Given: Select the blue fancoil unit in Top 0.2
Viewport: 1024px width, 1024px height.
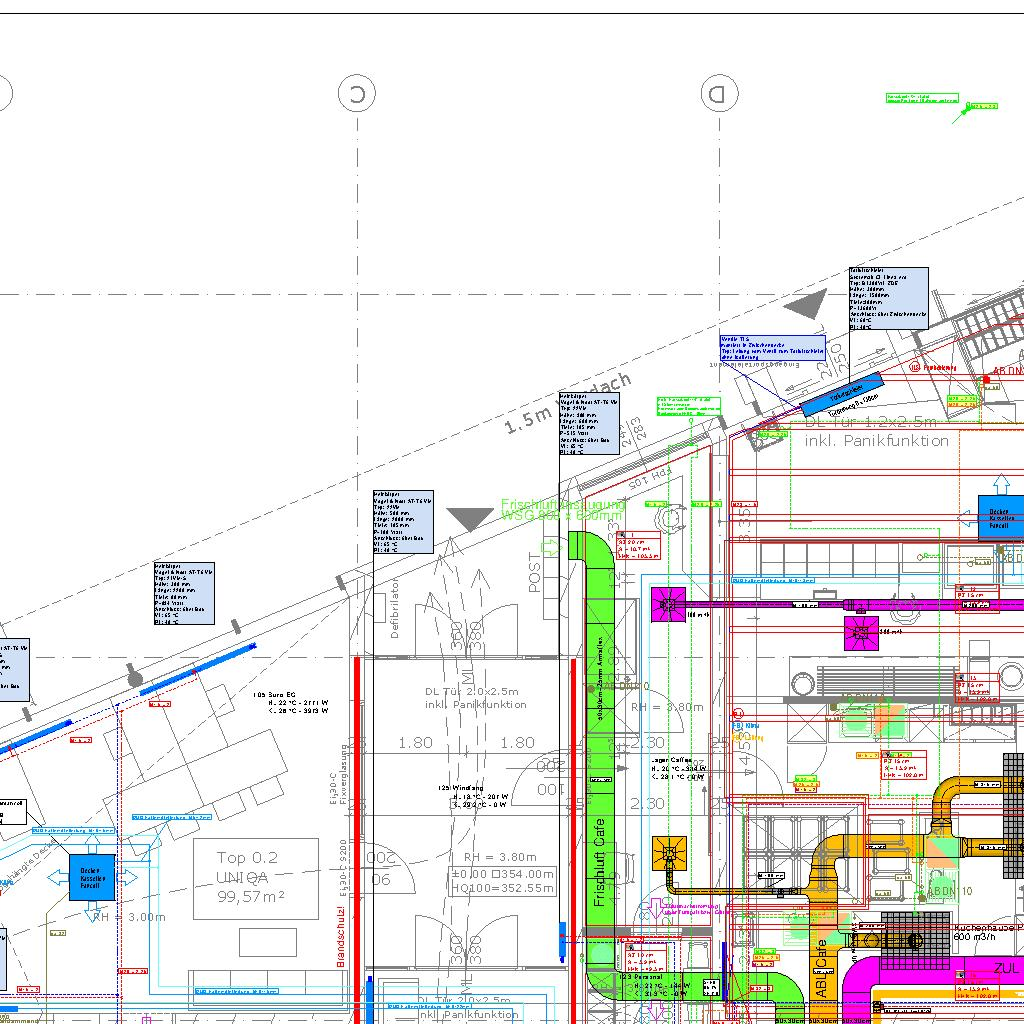Looking at the screenshot, I should click(92, 877).
